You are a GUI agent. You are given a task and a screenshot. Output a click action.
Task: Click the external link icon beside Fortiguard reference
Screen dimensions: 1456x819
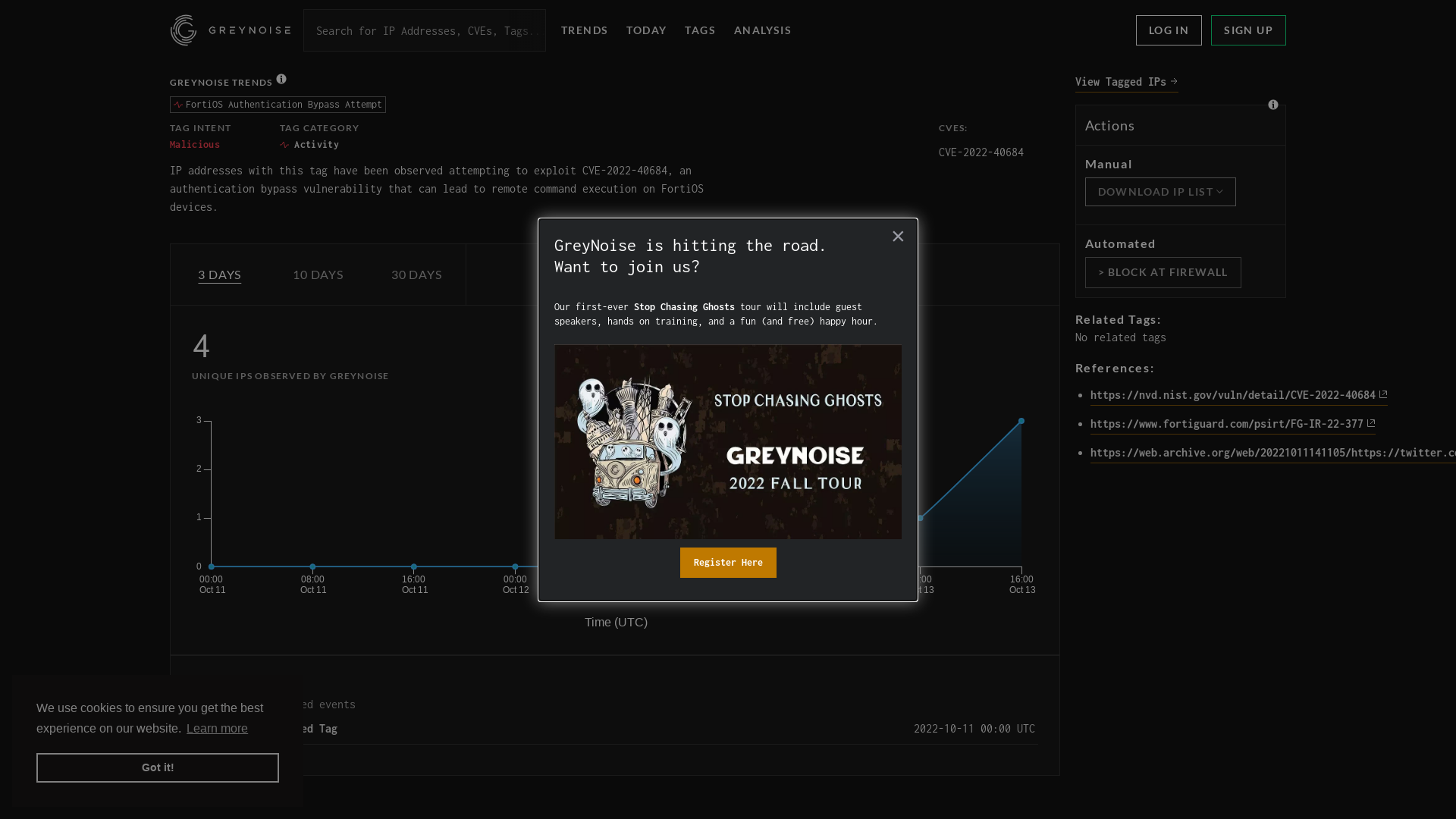click(x=1371, y=422)
